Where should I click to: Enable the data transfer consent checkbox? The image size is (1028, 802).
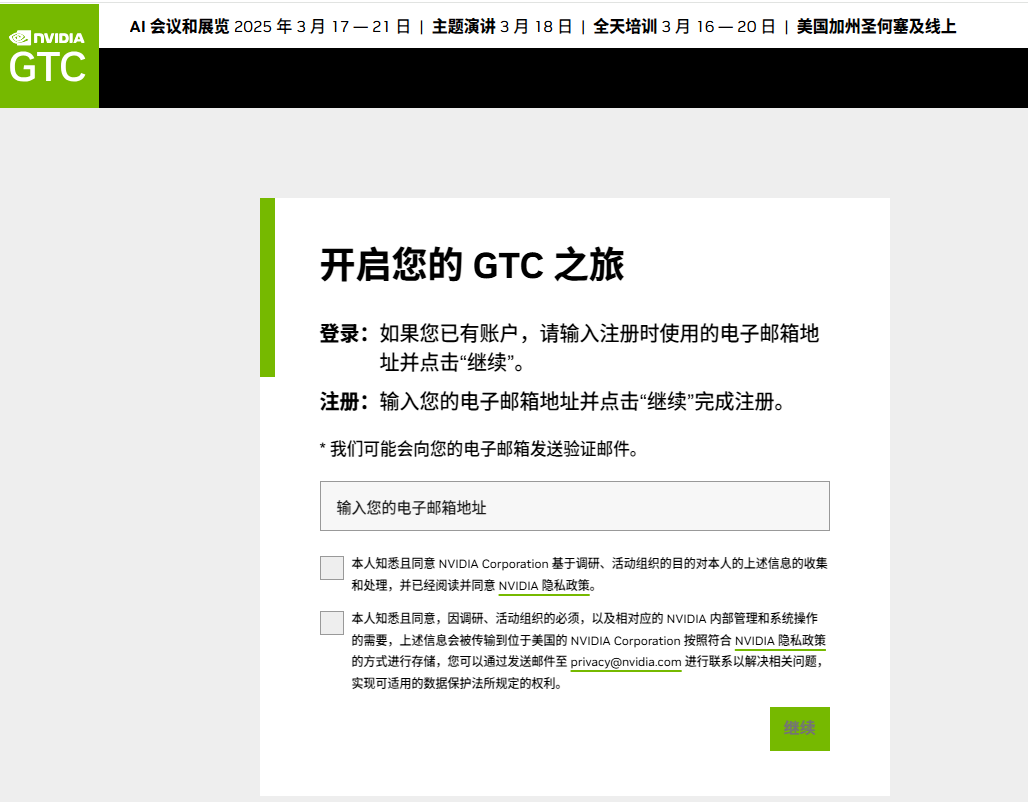pyautogui.click(x=330, y=623)
